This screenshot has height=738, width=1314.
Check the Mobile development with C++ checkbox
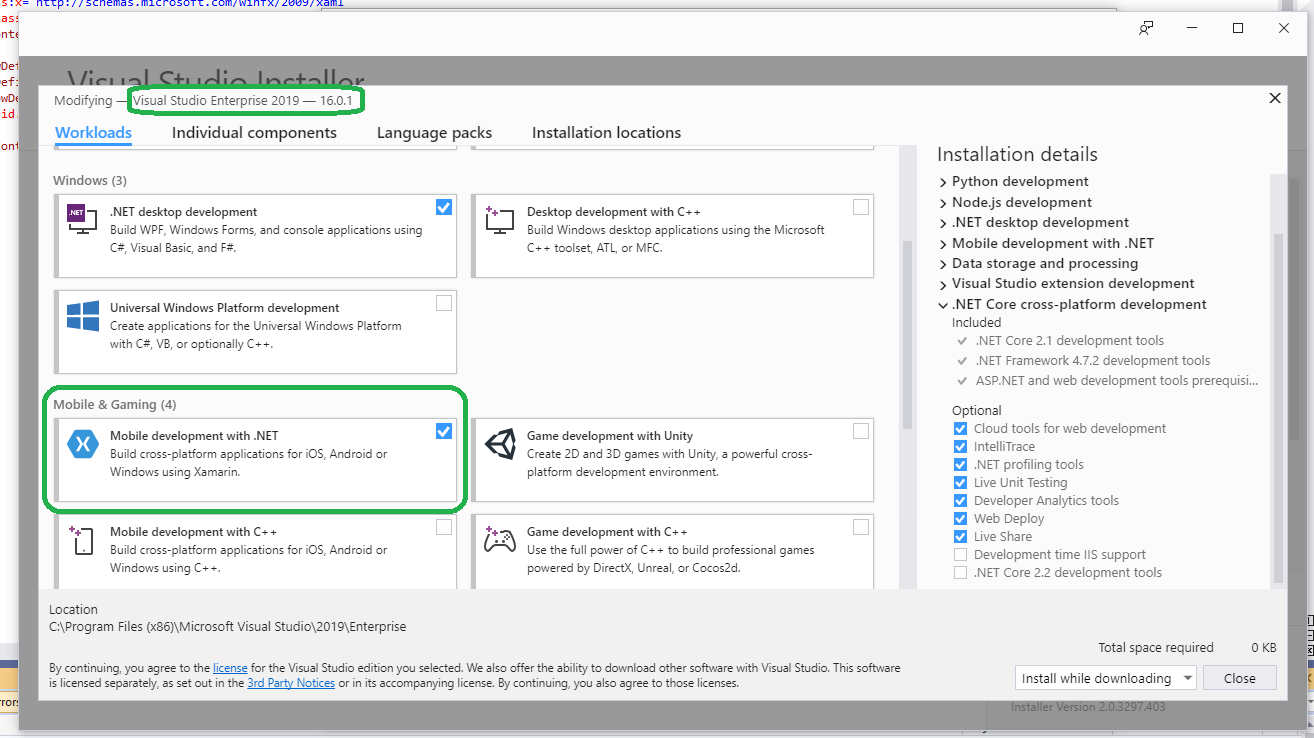pos(444,527)
